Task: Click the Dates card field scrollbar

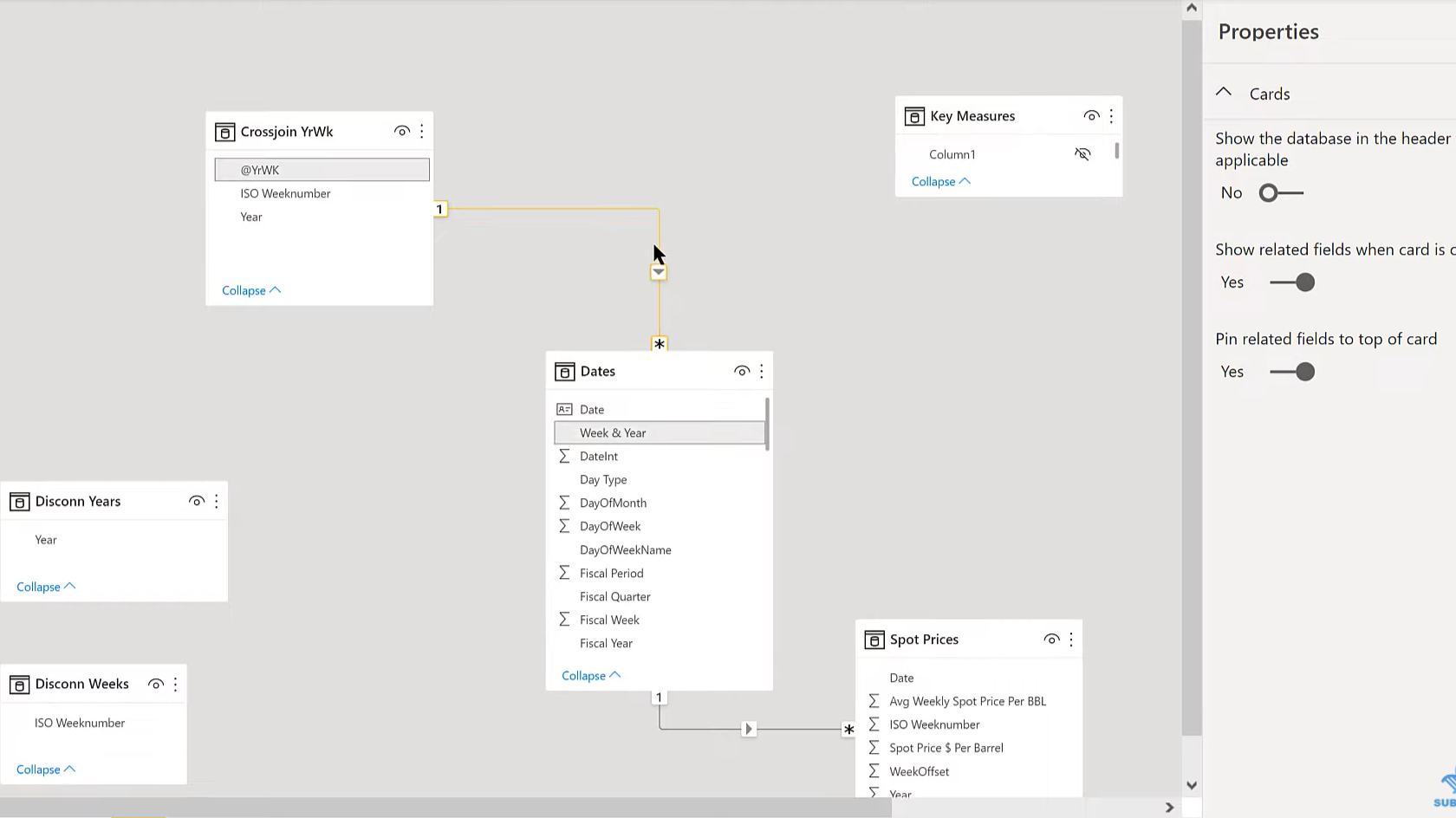Action: (767, 424)
